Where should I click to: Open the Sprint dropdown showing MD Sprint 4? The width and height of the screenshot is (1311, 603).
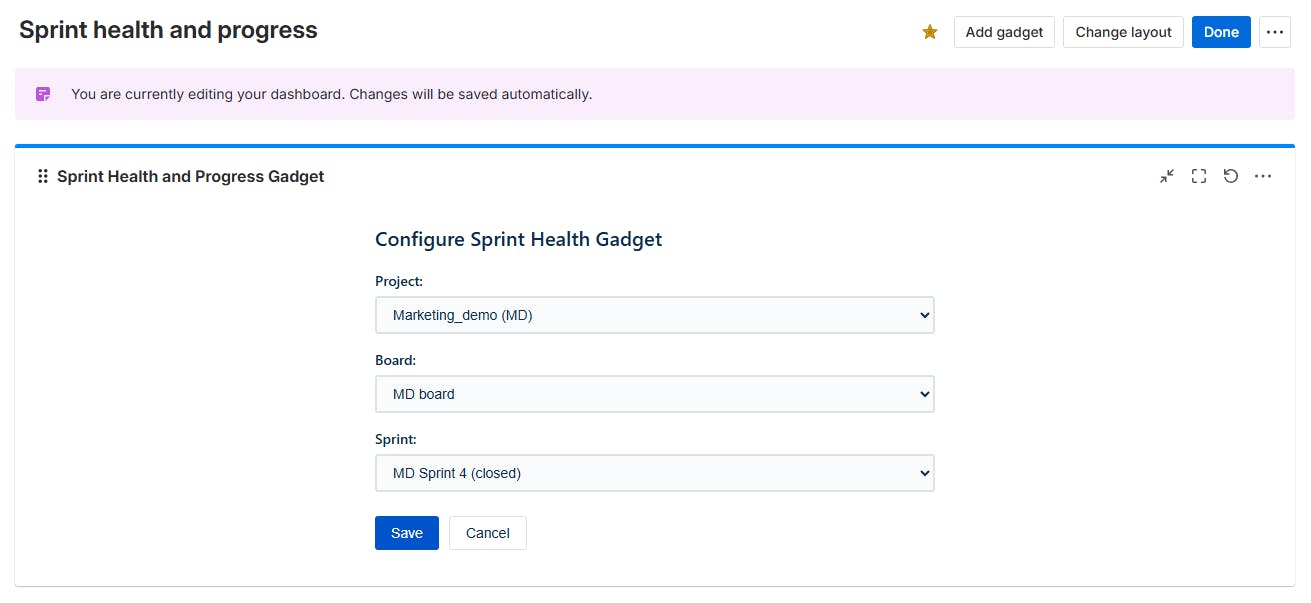click(x=654, y=473)
